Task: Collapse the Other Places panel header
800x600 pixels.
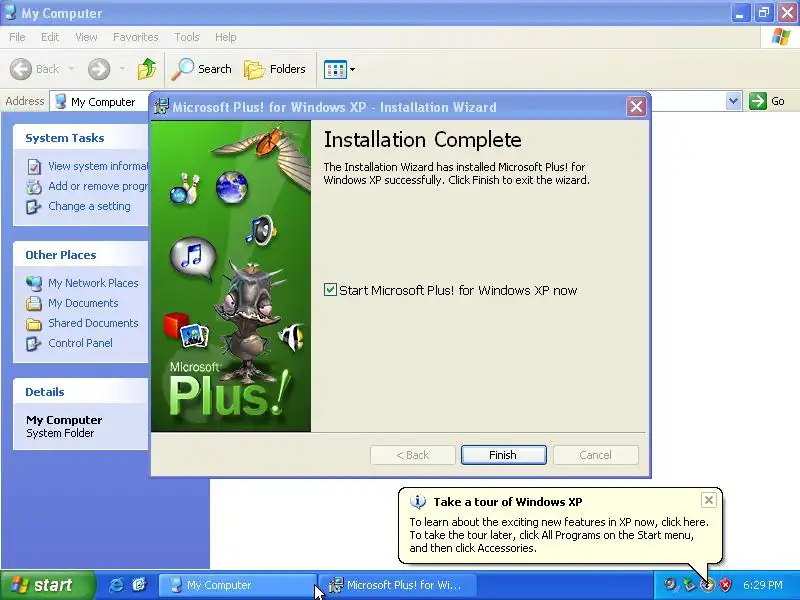Action: 81,255
